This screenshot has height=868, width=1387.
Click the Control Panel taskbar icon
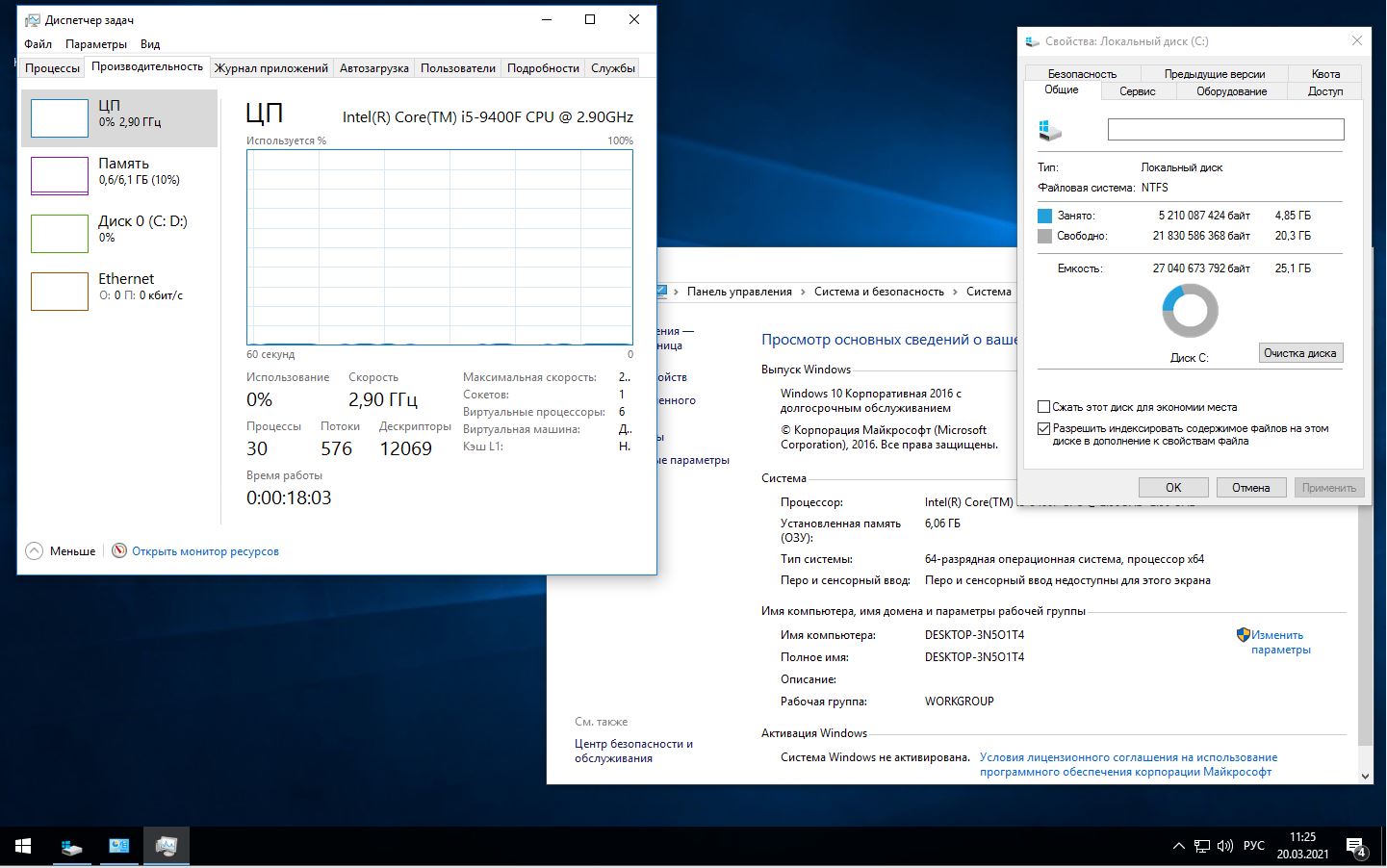[119, 847]
